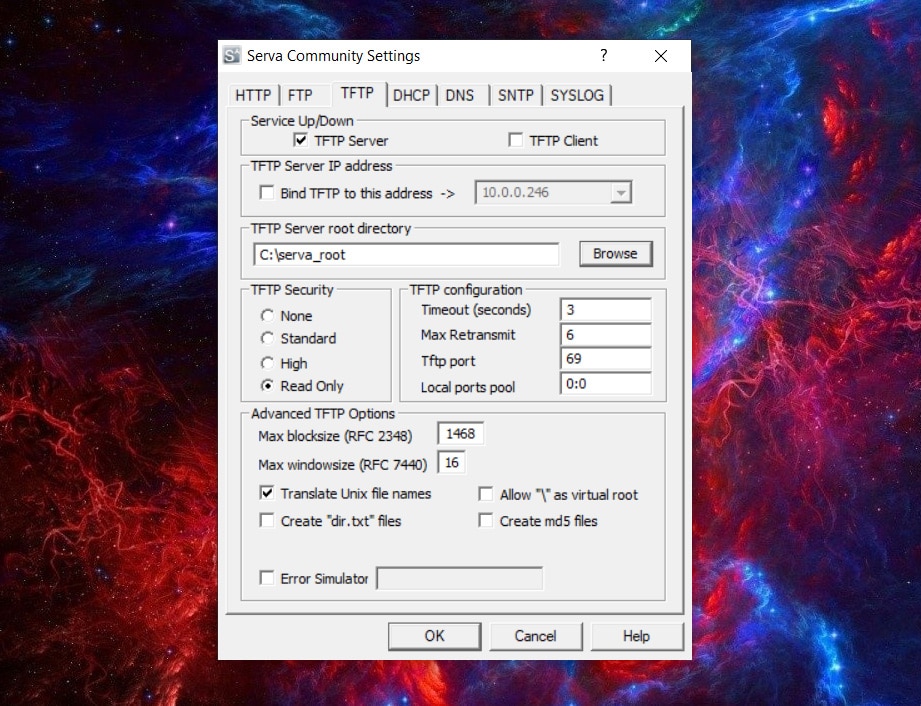Viewport: 921px width, 706px height.
Task: Click the Max windowsize field
Action: click(451, 463)
